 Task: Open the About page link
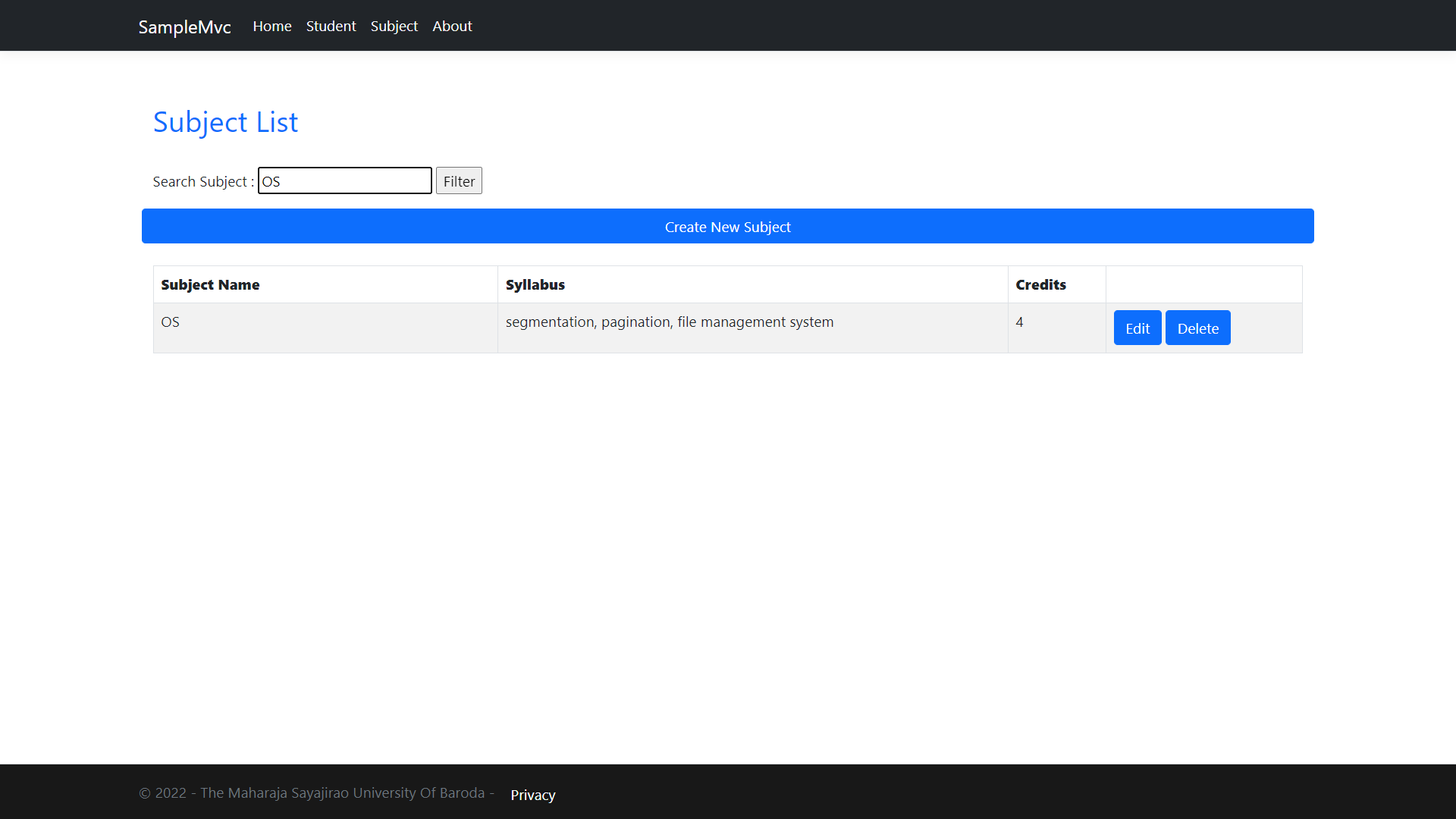click(452, 26)
